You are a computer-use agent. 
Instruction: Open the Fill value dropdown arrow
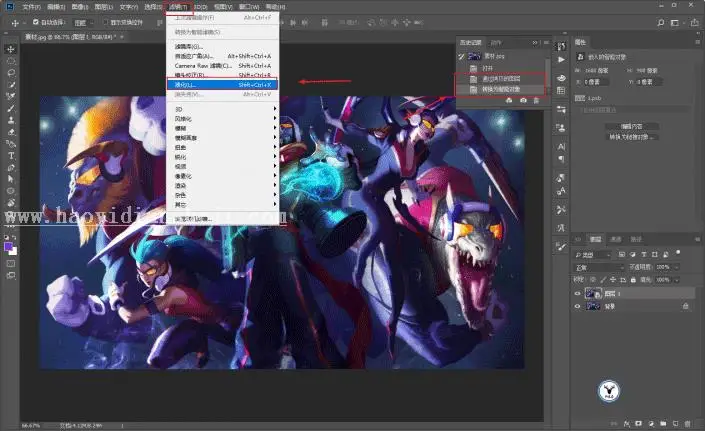pos(677,280)
